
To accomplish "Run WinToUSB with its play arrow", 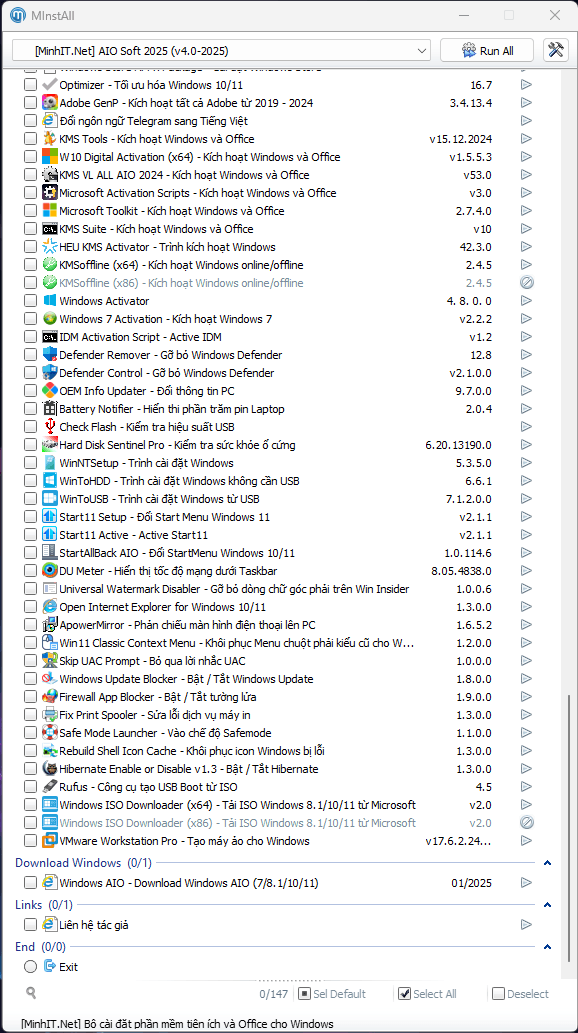I will [x=526, y=499].
